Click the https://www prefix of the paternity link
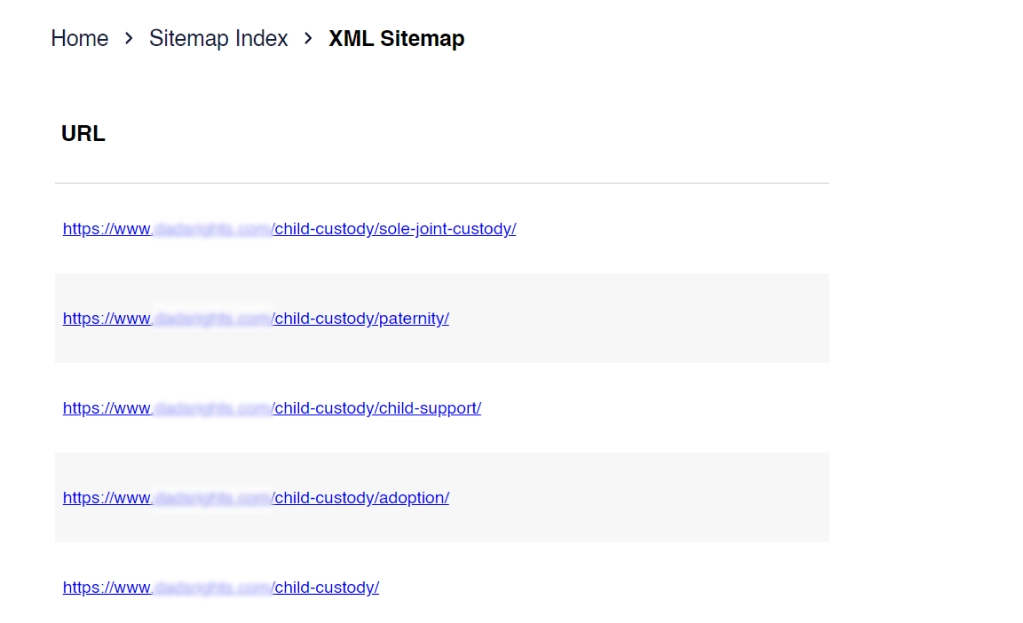 pyautogui.click(x=106, y=319)
